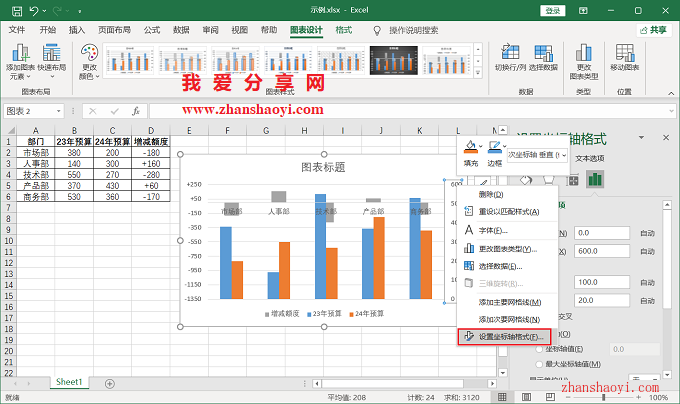Switch to Page Break Preview in the status bar
Screen dimensions: 680x404
point(550,397)
